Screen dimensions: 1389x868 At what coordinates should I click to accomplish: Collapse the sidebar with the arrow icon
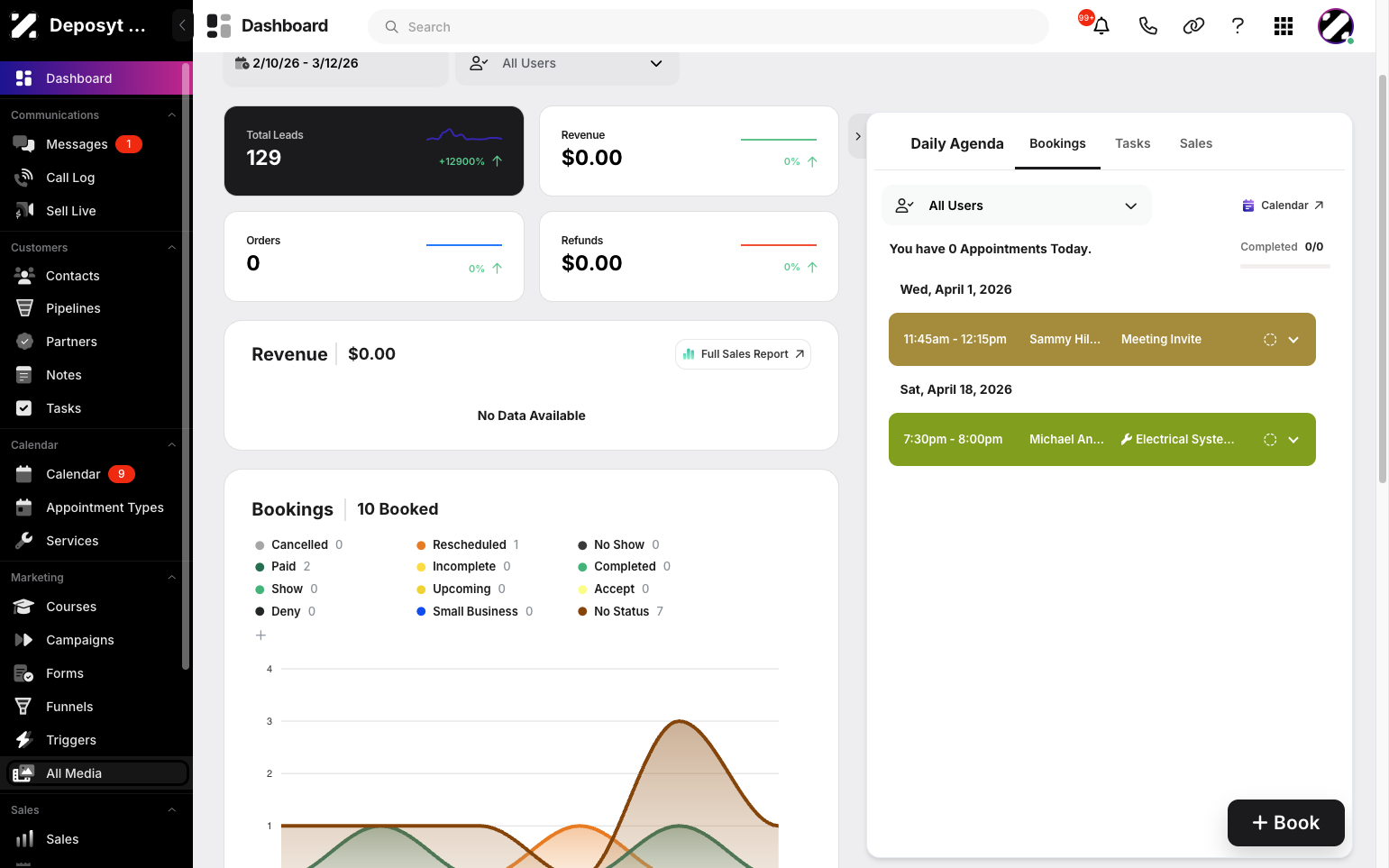tap(182, 25)
